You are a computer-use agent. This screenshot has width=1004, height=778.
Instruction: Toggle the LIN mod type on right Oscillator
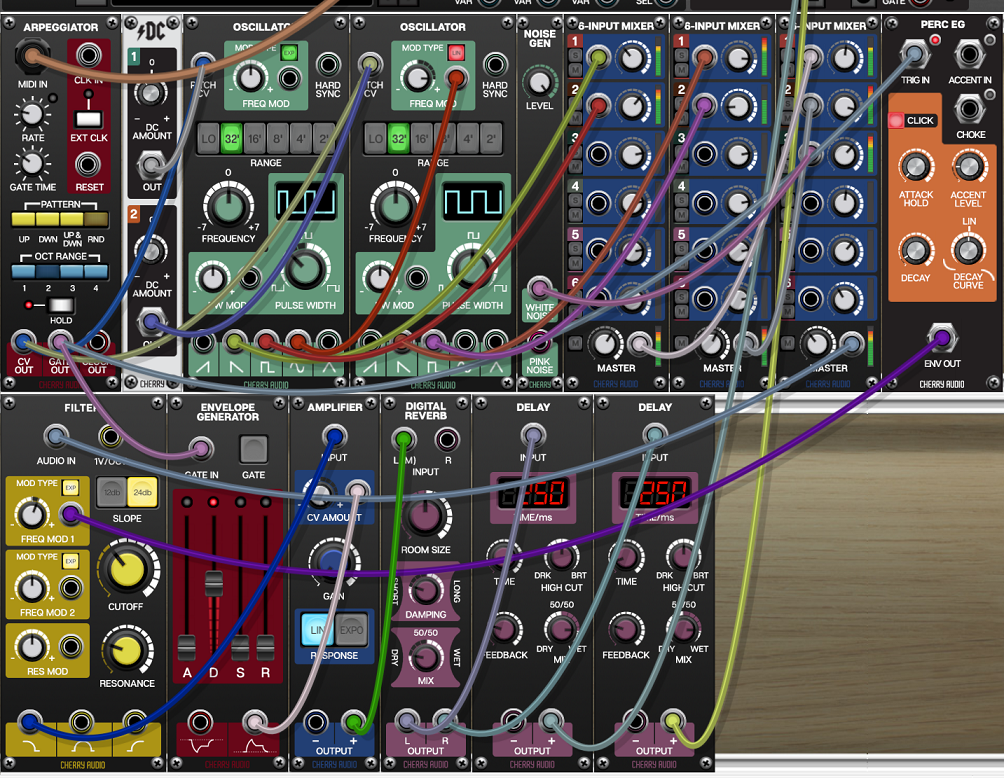tap(457, 53)
